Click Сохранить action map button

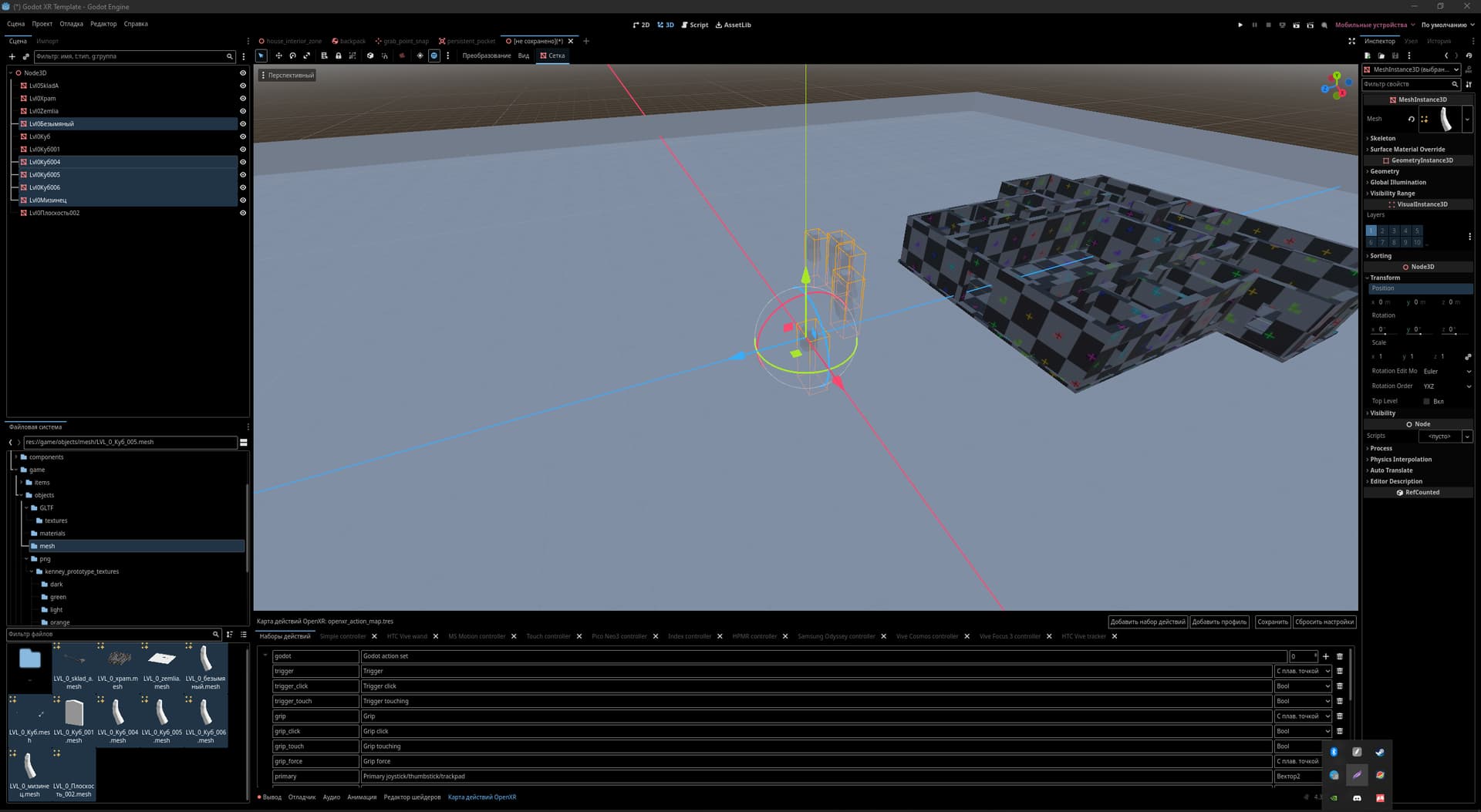coord(1273,622)
